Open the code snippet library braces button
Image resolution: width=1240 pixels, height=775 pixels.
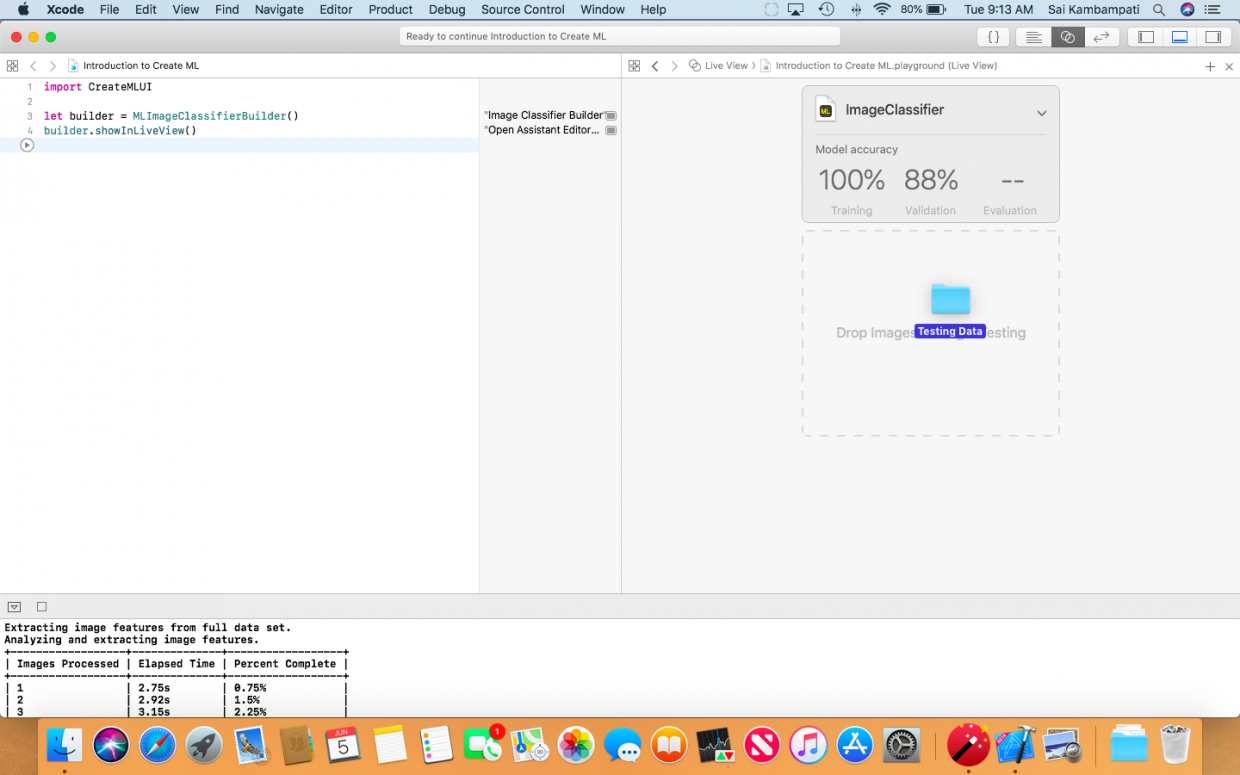992,37
